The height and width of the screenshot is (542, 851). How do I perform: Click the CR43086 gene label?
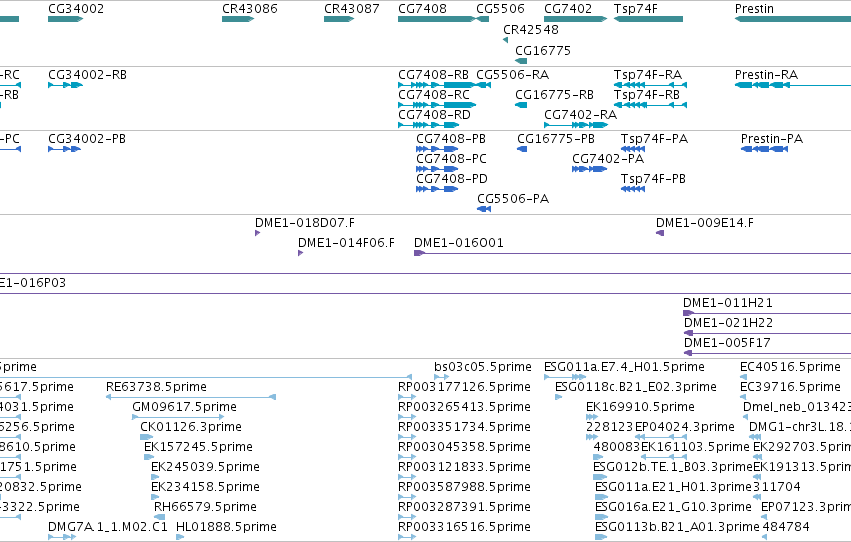click(250, 9)
